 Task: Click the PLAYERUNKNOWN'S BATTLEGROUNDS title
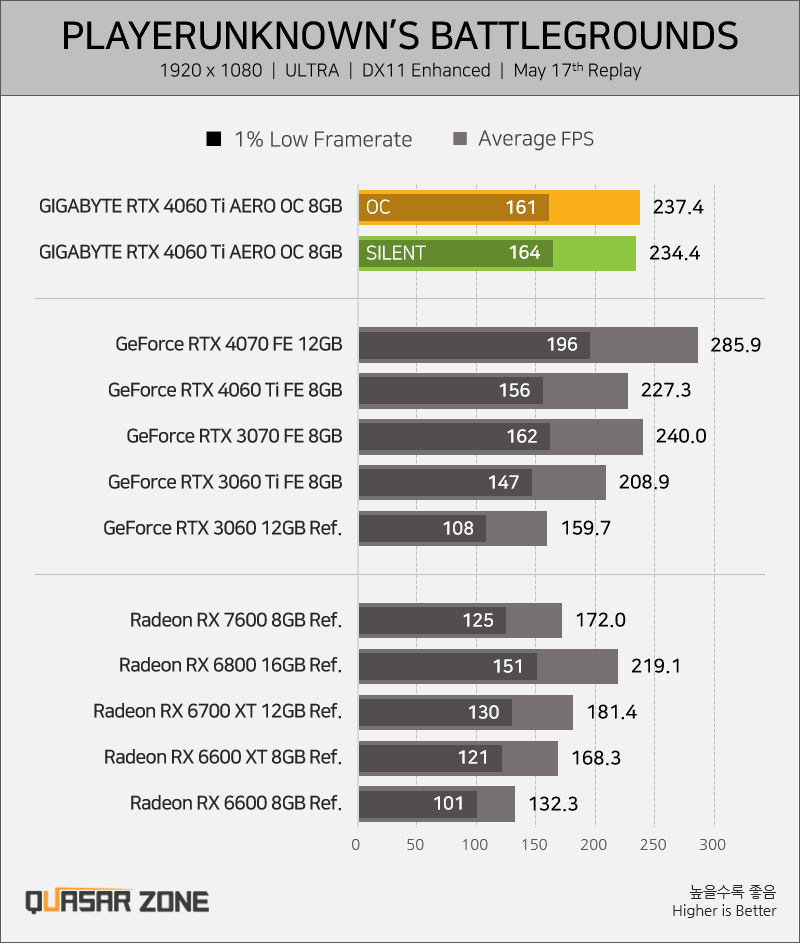(x=400, y=36)
